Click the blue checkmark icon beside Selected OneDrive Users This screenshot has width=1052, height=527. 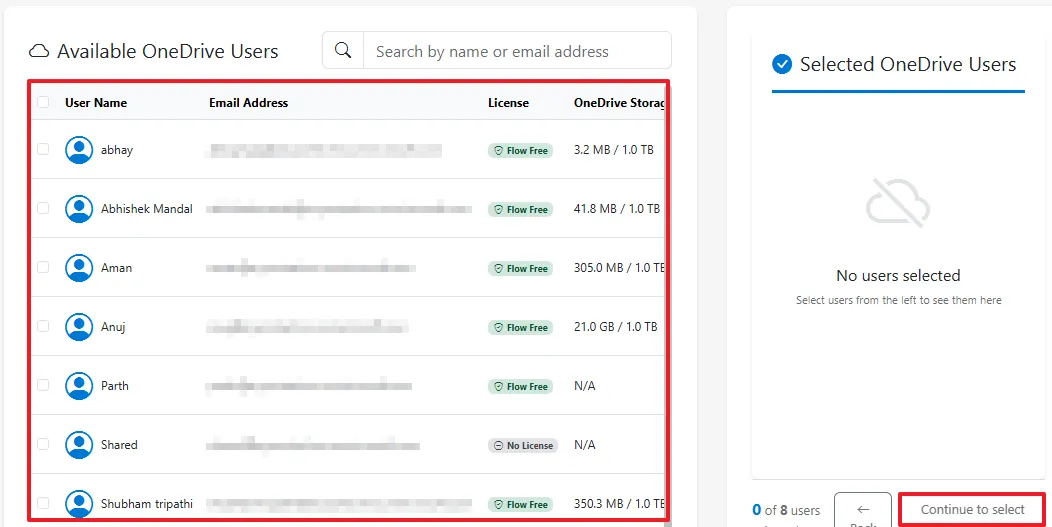click(x=782, y=64)
